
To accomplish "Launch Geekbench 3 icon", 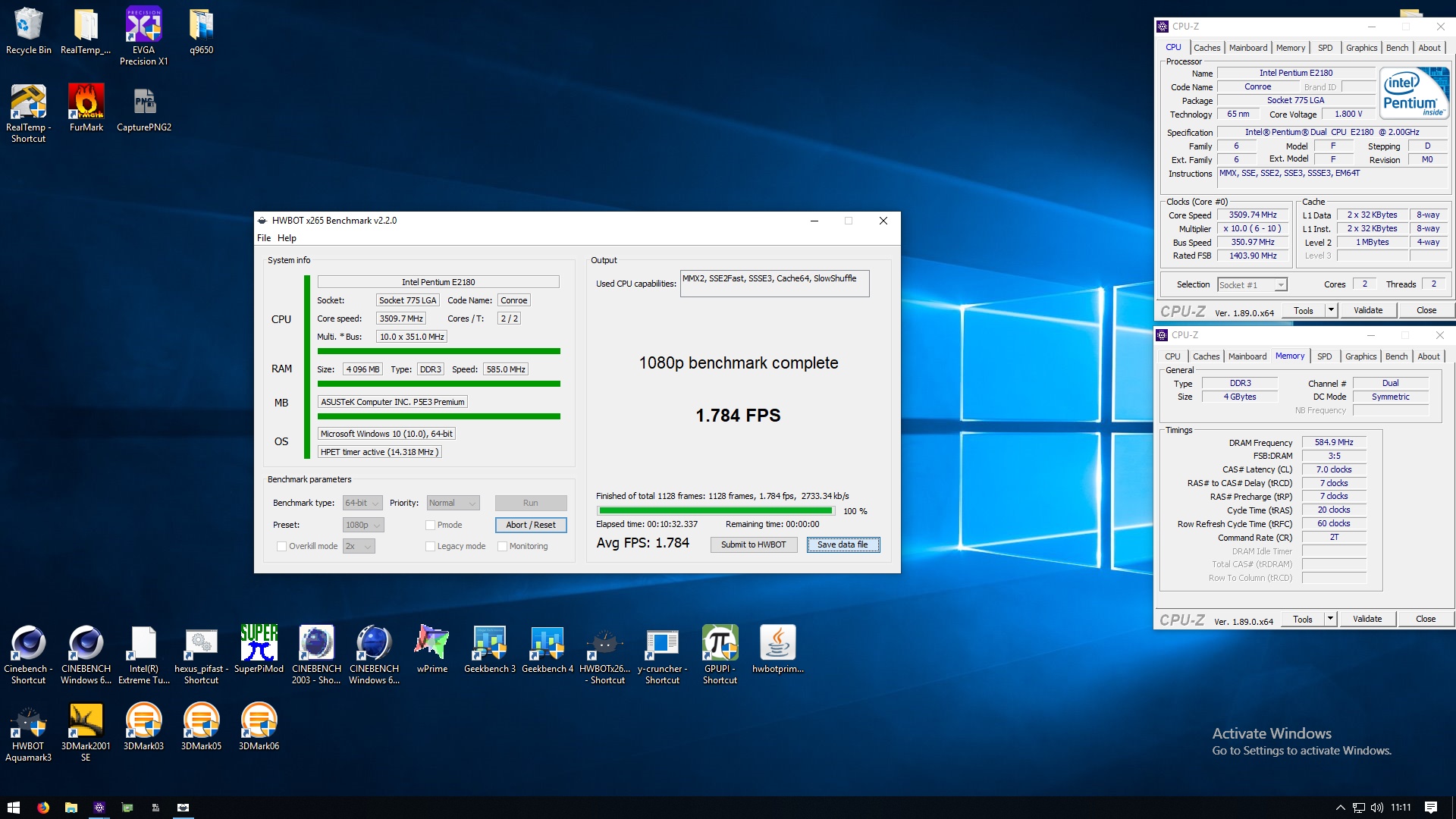I will tap(489, 649).
